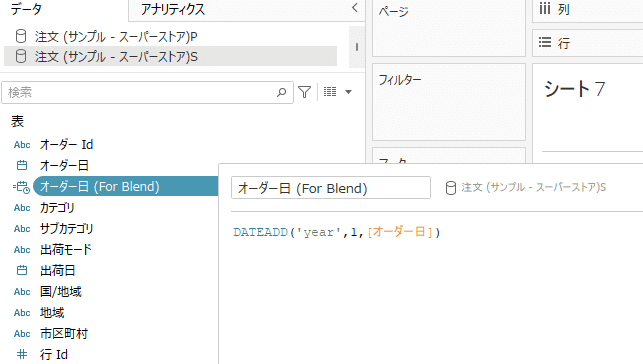Viewport: 643px width, 364px height.
Task: Select the 出荷日 date field
Action: pyautogui.click(x=57, y=271)
